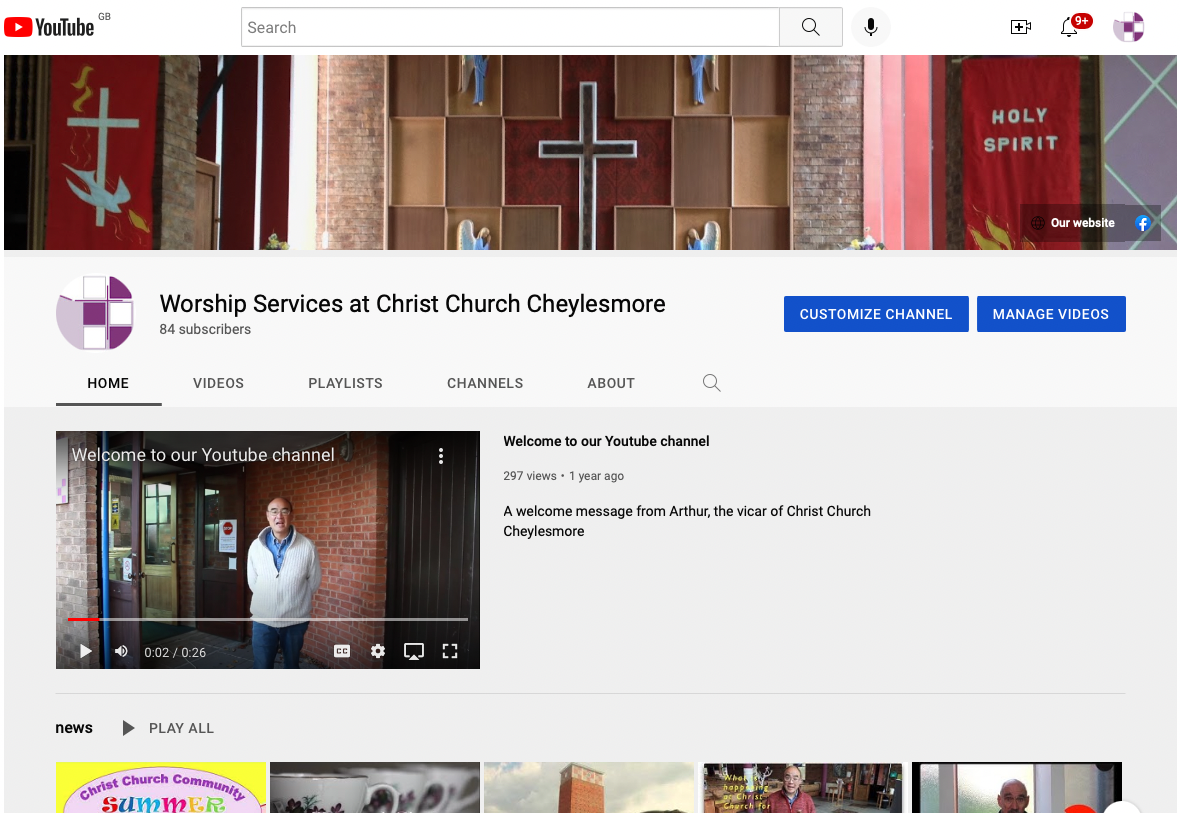Screen dimensions: 1180x813
Task: Switch to the VIDEOS tab
Action: (x=218, y=383)
